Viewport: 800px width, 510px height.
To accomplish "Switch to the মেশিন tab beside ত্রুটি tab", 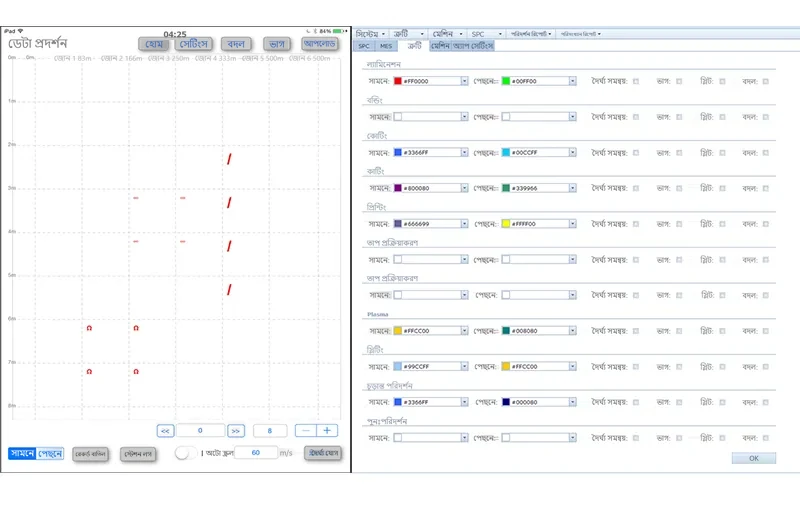I will point(440,46).
